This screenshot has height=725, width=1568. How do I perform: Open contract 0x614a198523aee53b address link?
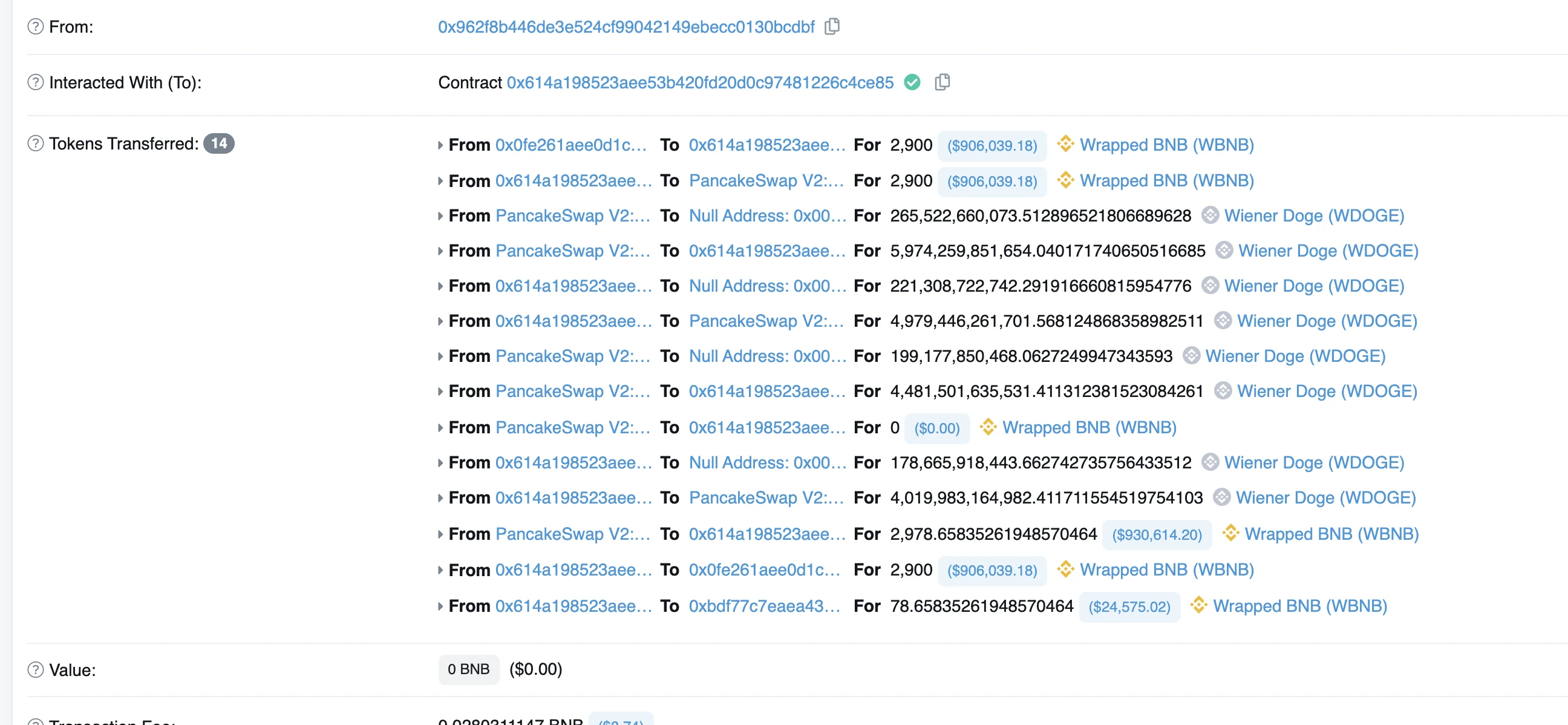700,82
